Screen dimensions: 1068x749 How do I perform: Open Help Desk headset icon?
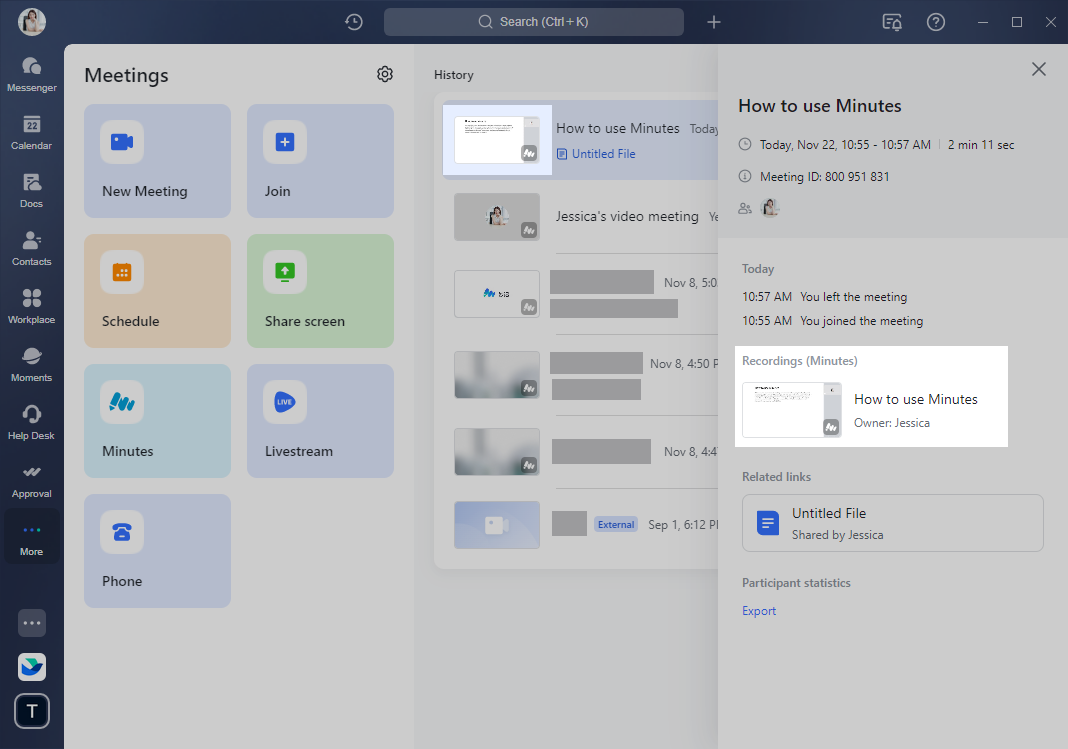click(31, 422)
